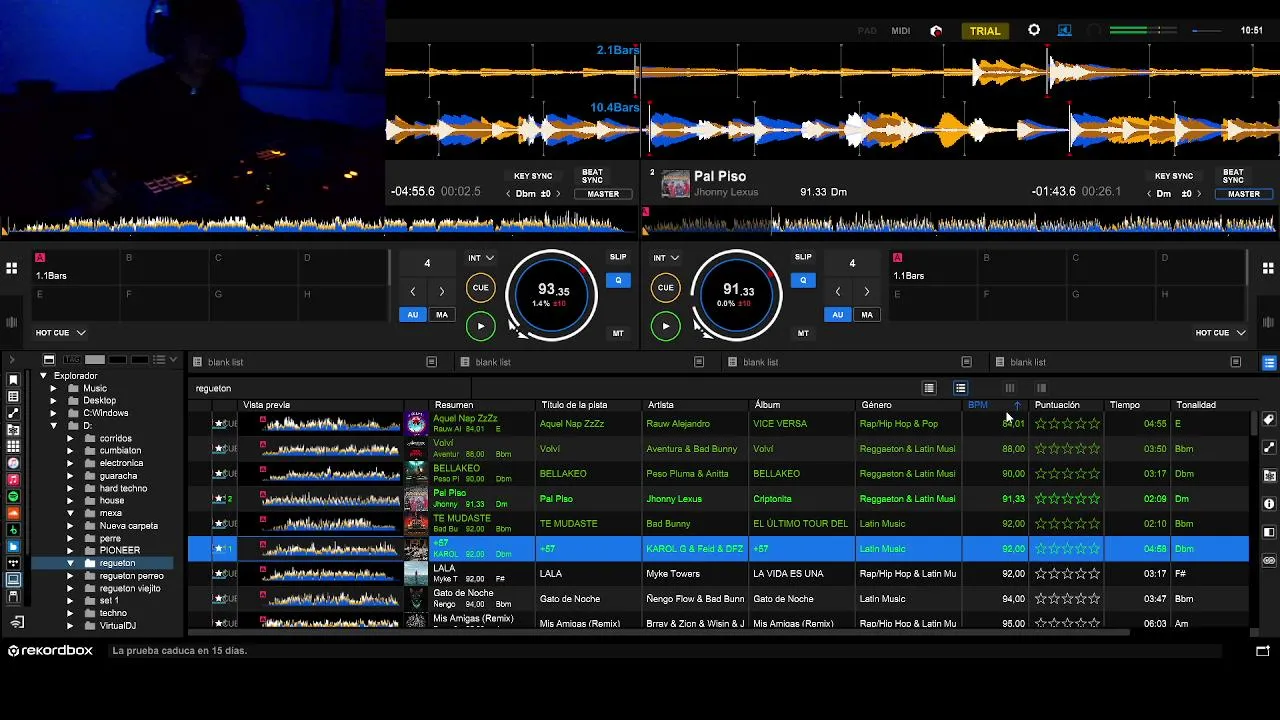Toggle SLIP on the right deck
This screenshot has width=1280, height=720.
[803, 257]
